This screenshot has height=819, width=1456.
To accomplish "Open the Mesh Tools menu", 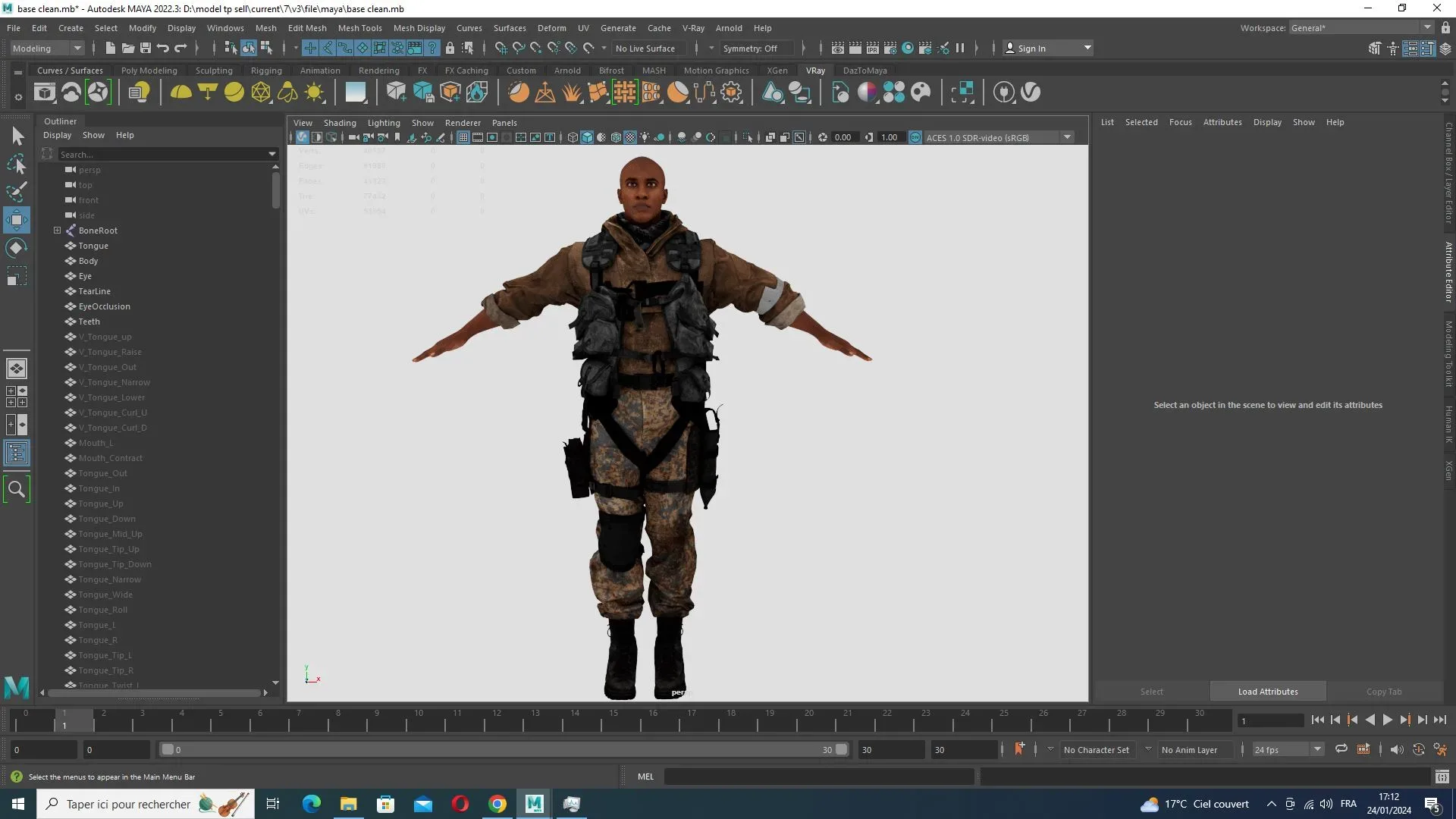I will [360, 28].
